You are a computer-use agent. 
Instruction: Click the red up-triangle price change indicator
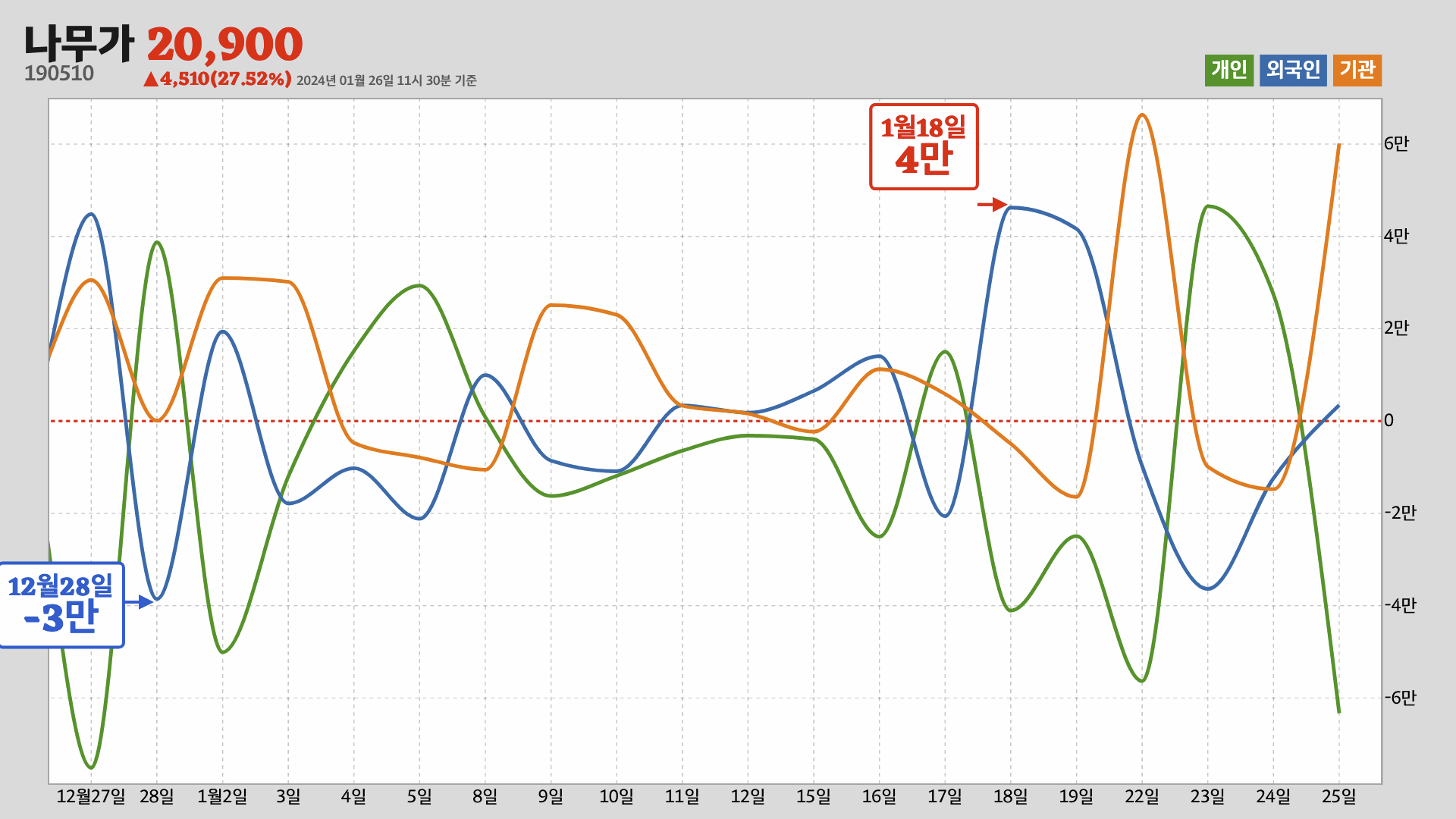coord(151,79)
